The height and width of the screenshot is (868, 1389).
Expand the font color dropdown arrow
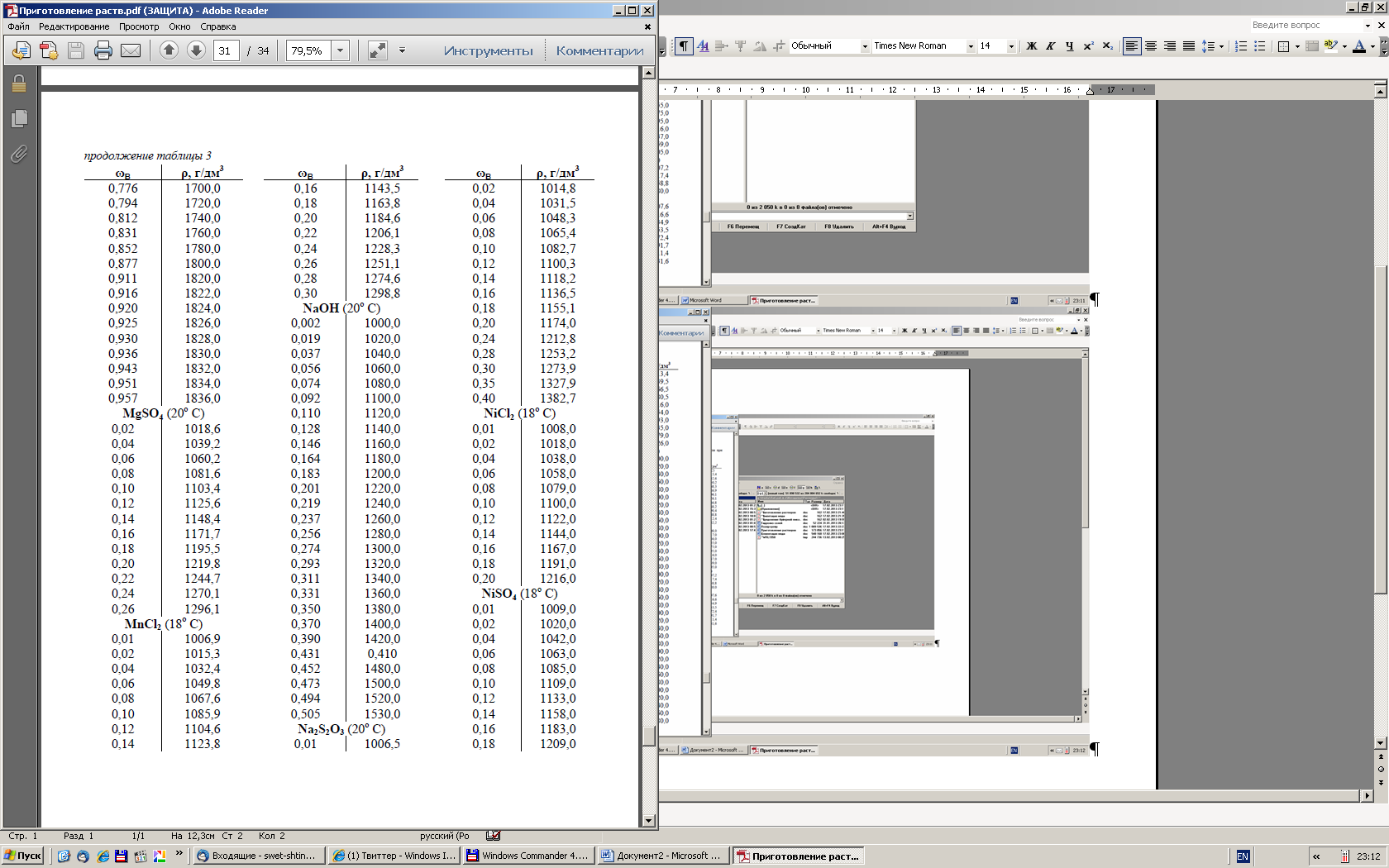pos(1372,46)
